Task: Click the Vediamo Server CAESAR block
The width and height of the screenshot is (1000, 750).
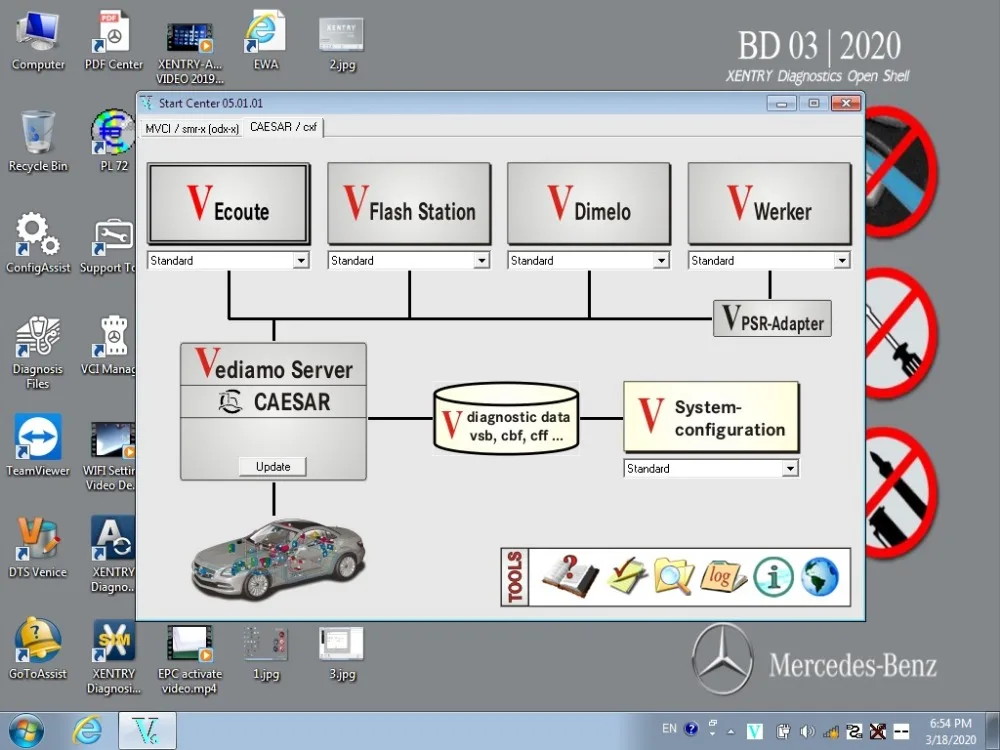Action: [x=273, y=411]
